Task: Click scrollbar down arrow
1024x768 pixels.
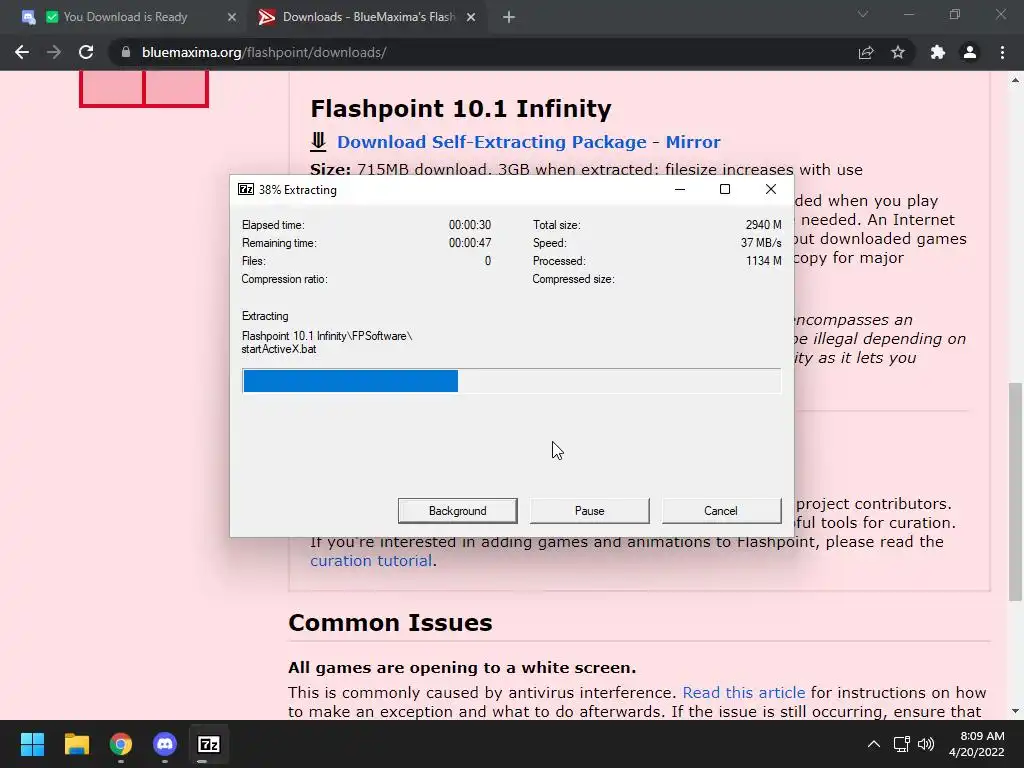Action: (1015, 711)
